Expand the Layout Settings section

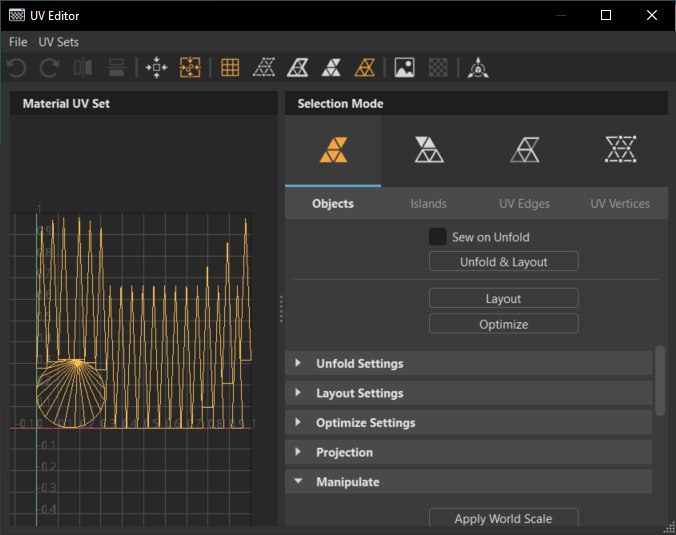469,393
